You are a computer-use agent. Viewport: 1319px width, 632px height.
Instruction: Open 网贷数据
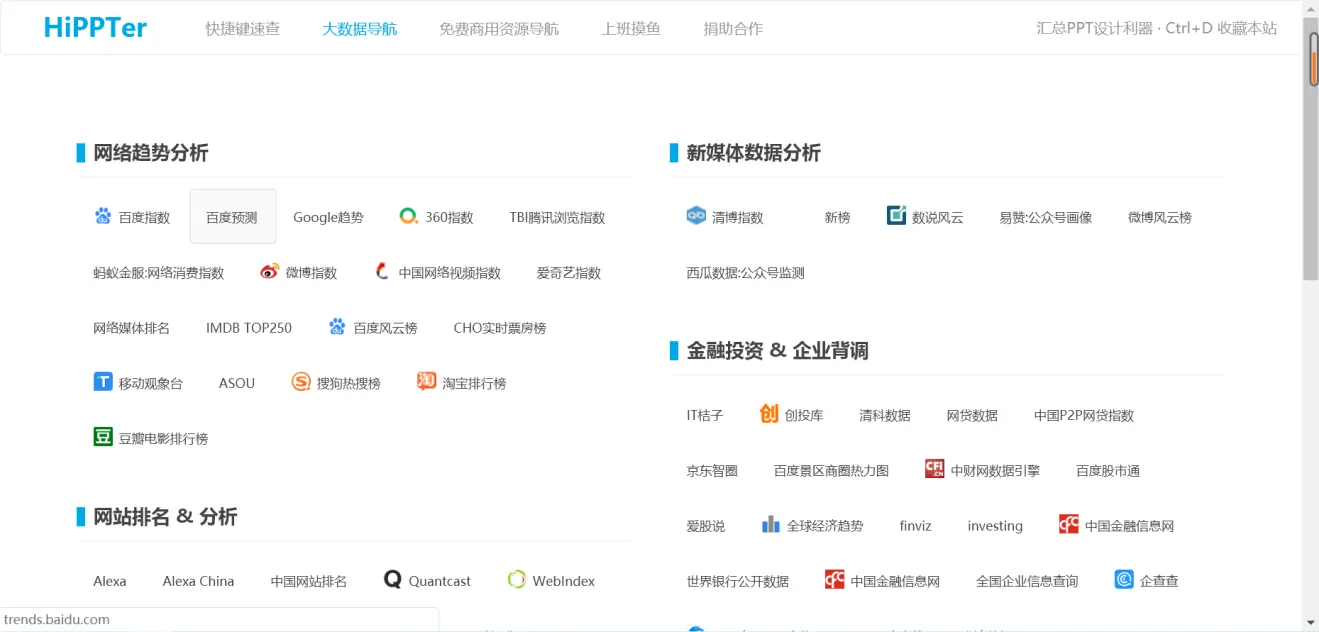pyautogui.click(x=973, y=415)
